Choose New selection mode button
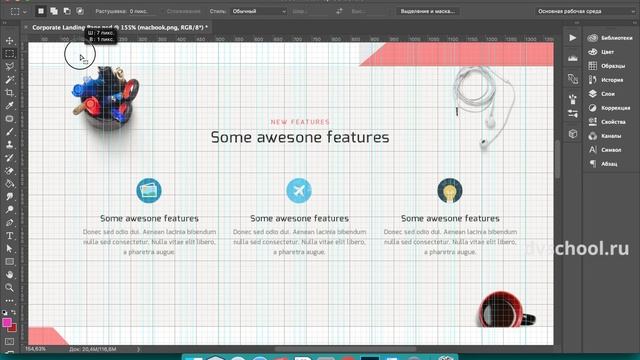640x360 pixels. tap(41, 11)
